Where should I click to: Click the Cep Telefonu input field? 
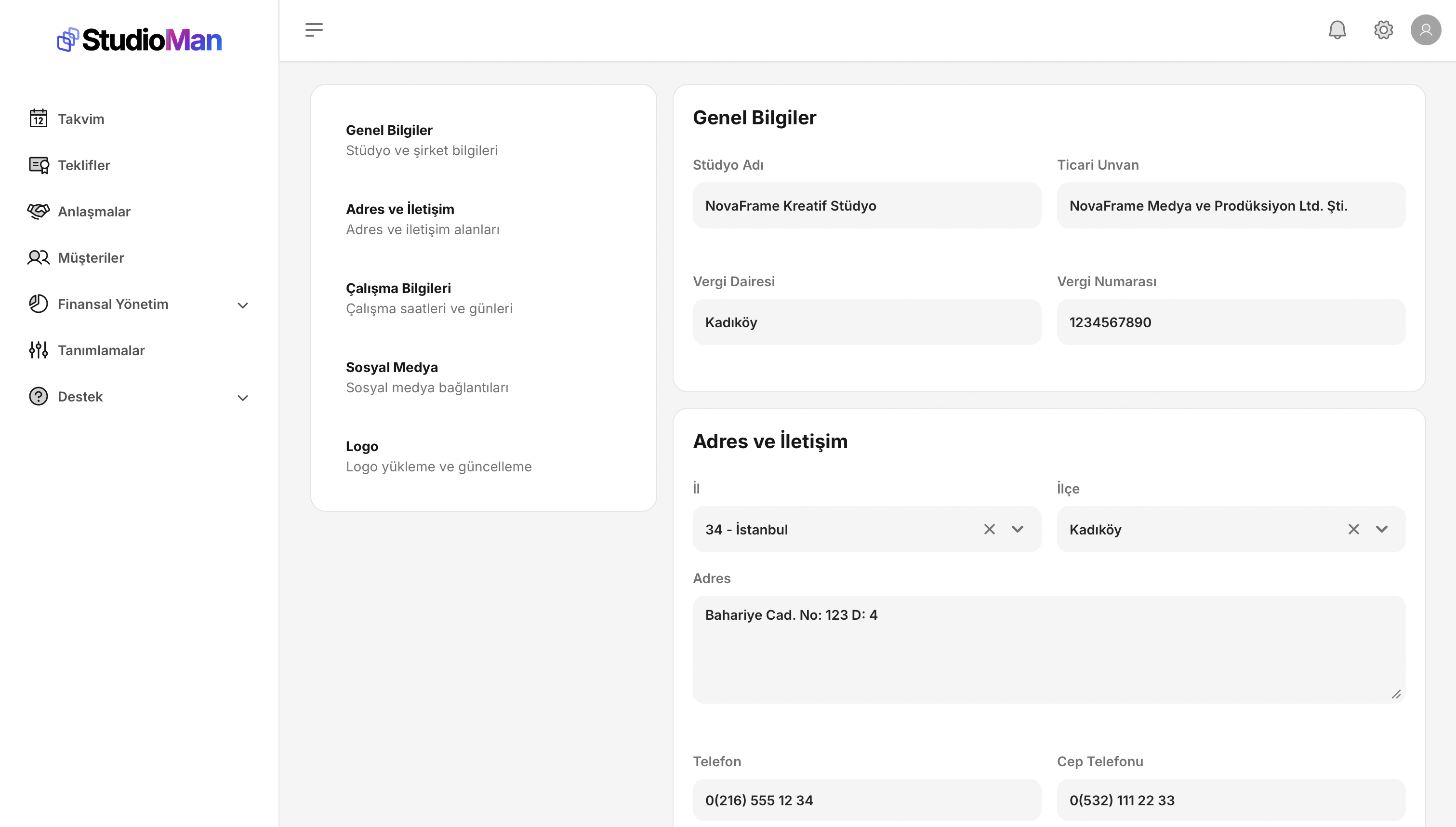(1231, 799)
